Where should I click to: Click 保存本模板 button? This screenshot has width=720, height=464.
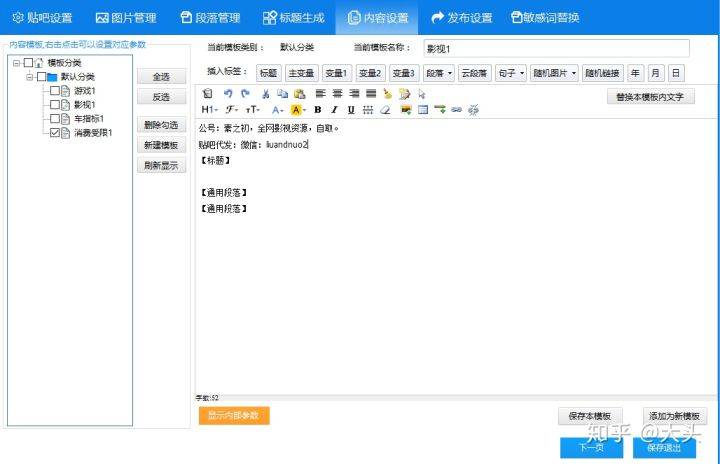click(591, 416)
